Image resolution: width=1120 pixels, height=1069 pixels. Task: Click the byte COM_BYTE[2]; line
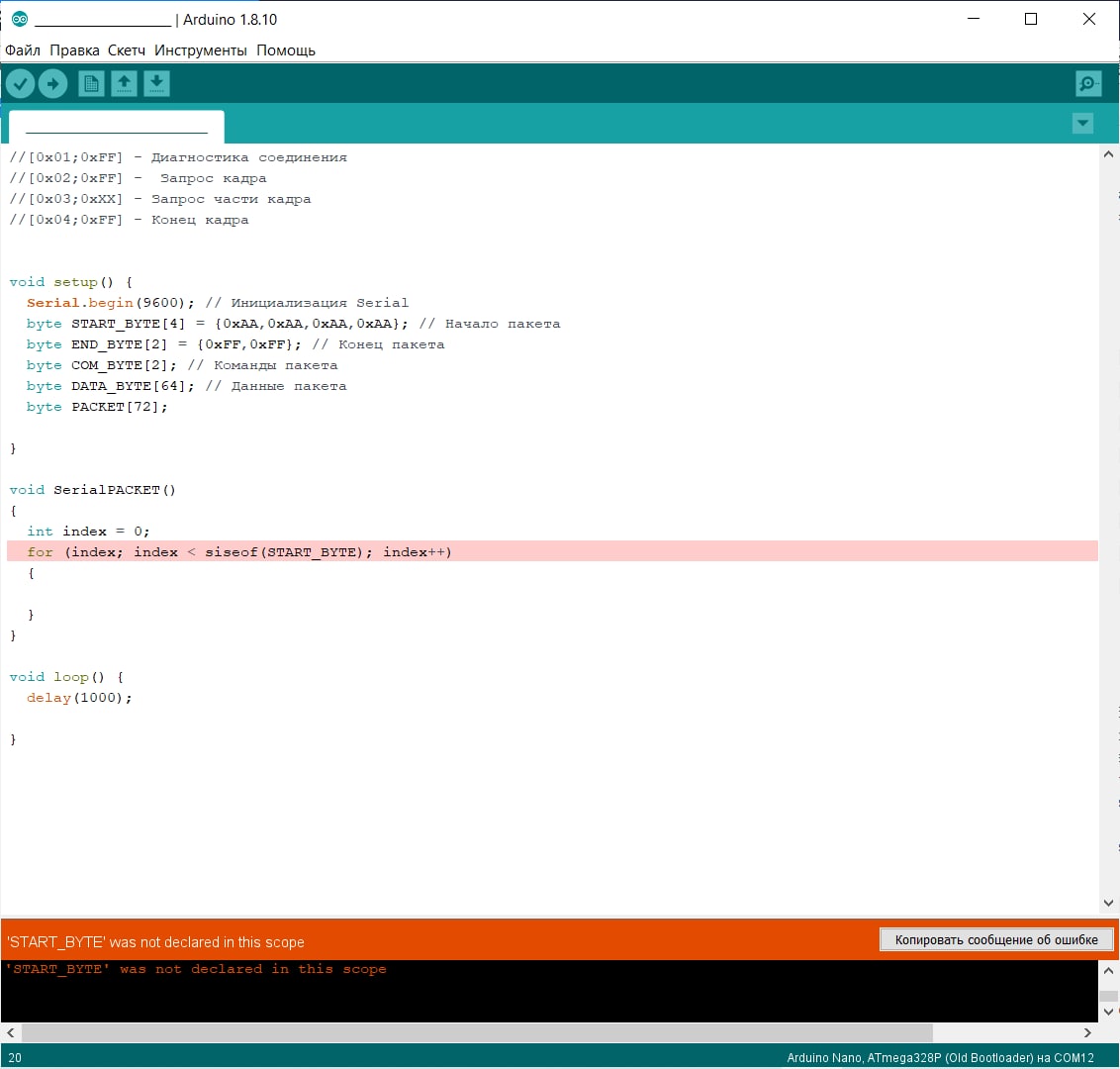point(181,364)
